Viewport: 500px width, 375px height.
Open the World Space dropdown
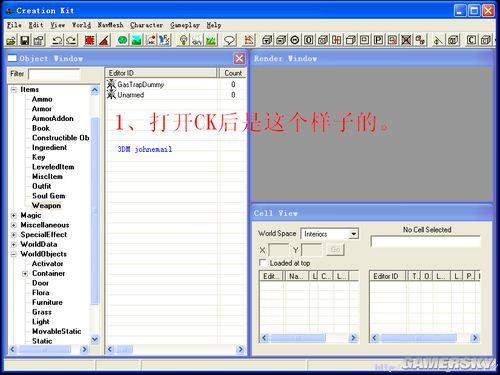coord(354,234)
